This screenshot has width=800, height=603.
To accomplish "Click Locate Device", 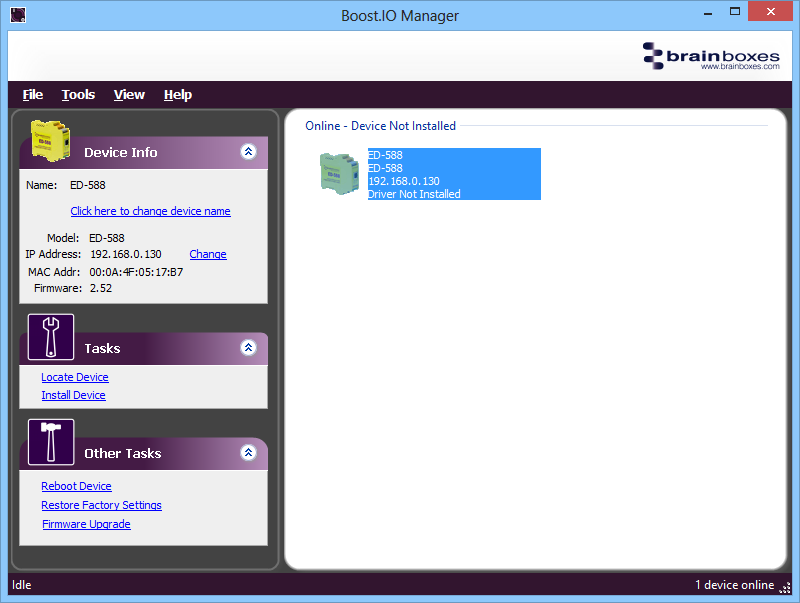I will pos(74,377).
